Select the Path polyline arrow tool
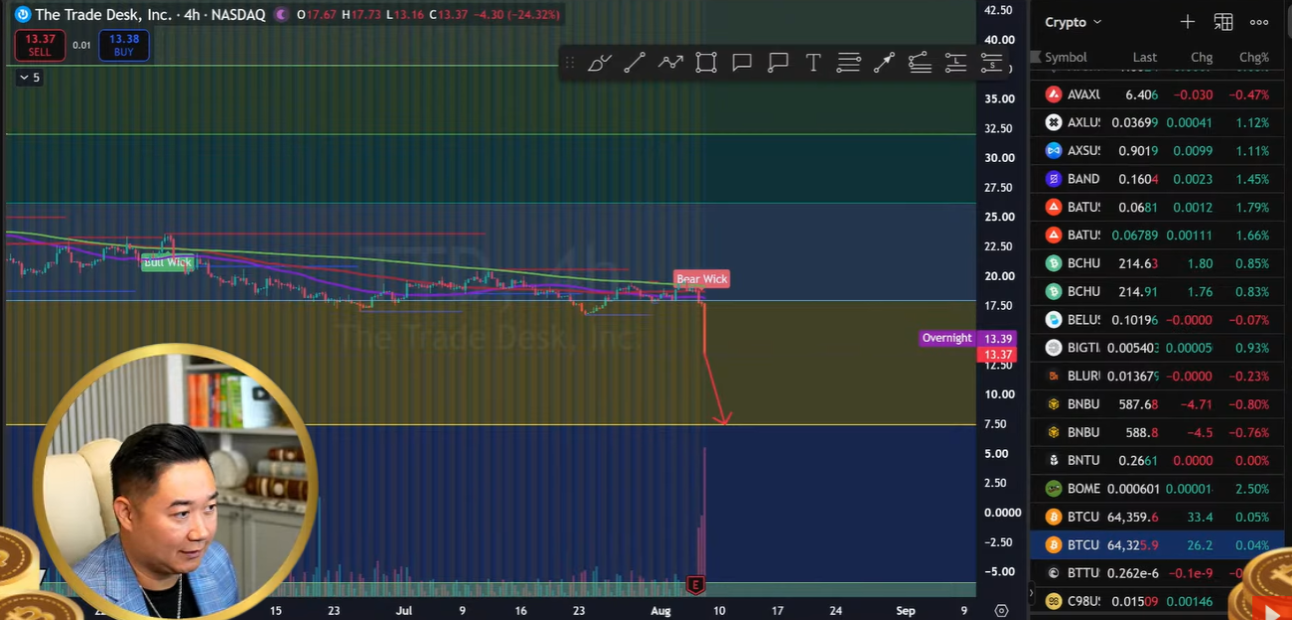The height and width of the screenshot is (620, 1292). tap(670, 63)
